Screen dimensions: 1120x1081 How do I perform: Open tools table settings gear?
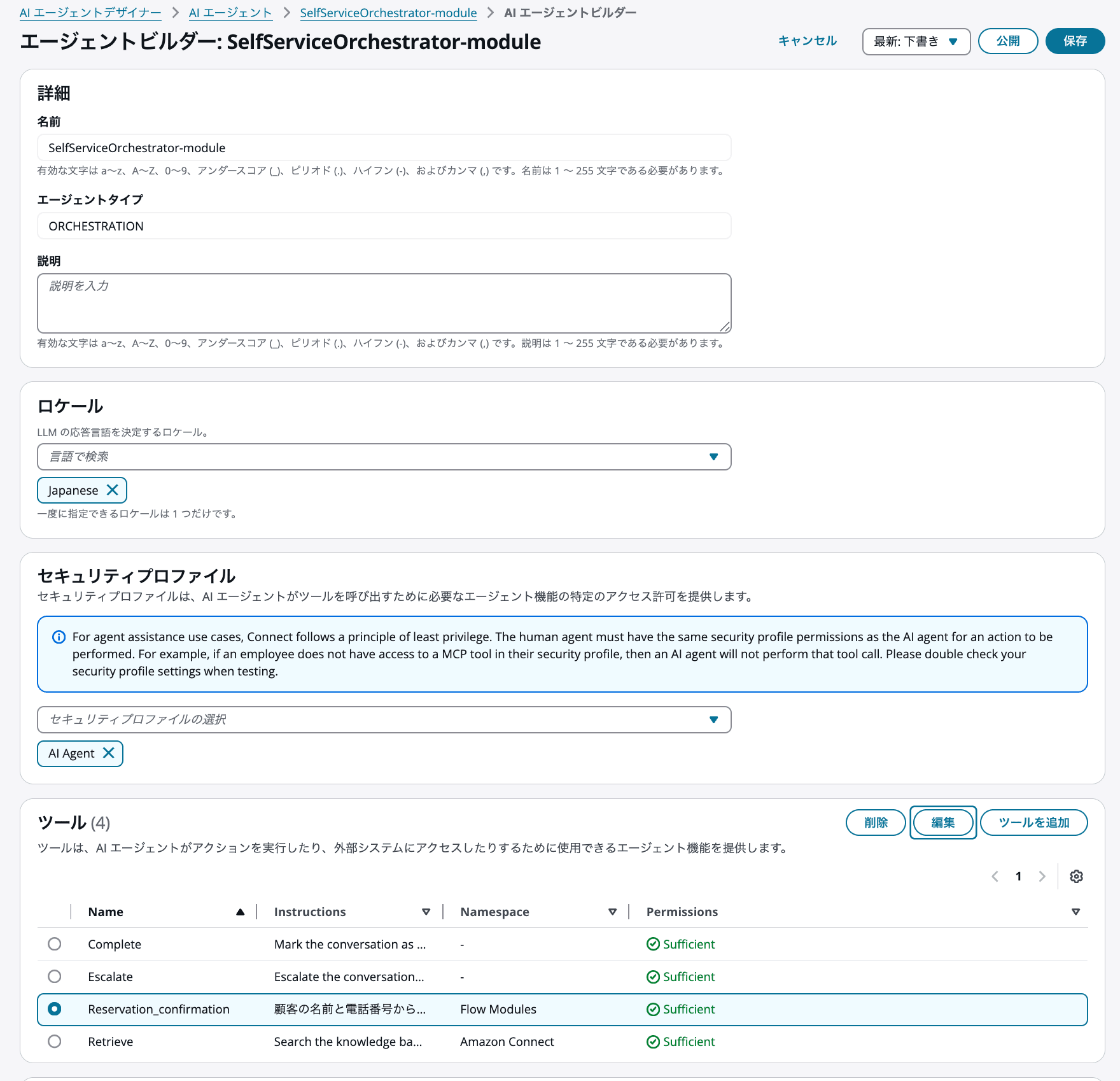tap(1076, 877)
